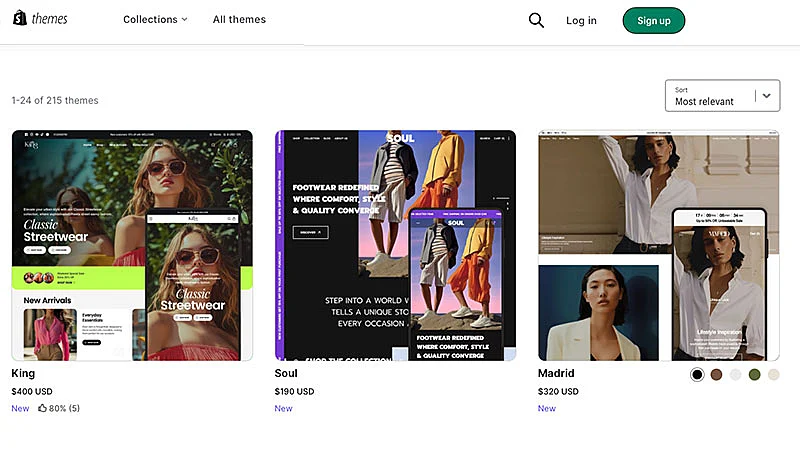Choose the beige Madrid color swatch
Viewport: 800px width, 450px height.
point(772,375)
